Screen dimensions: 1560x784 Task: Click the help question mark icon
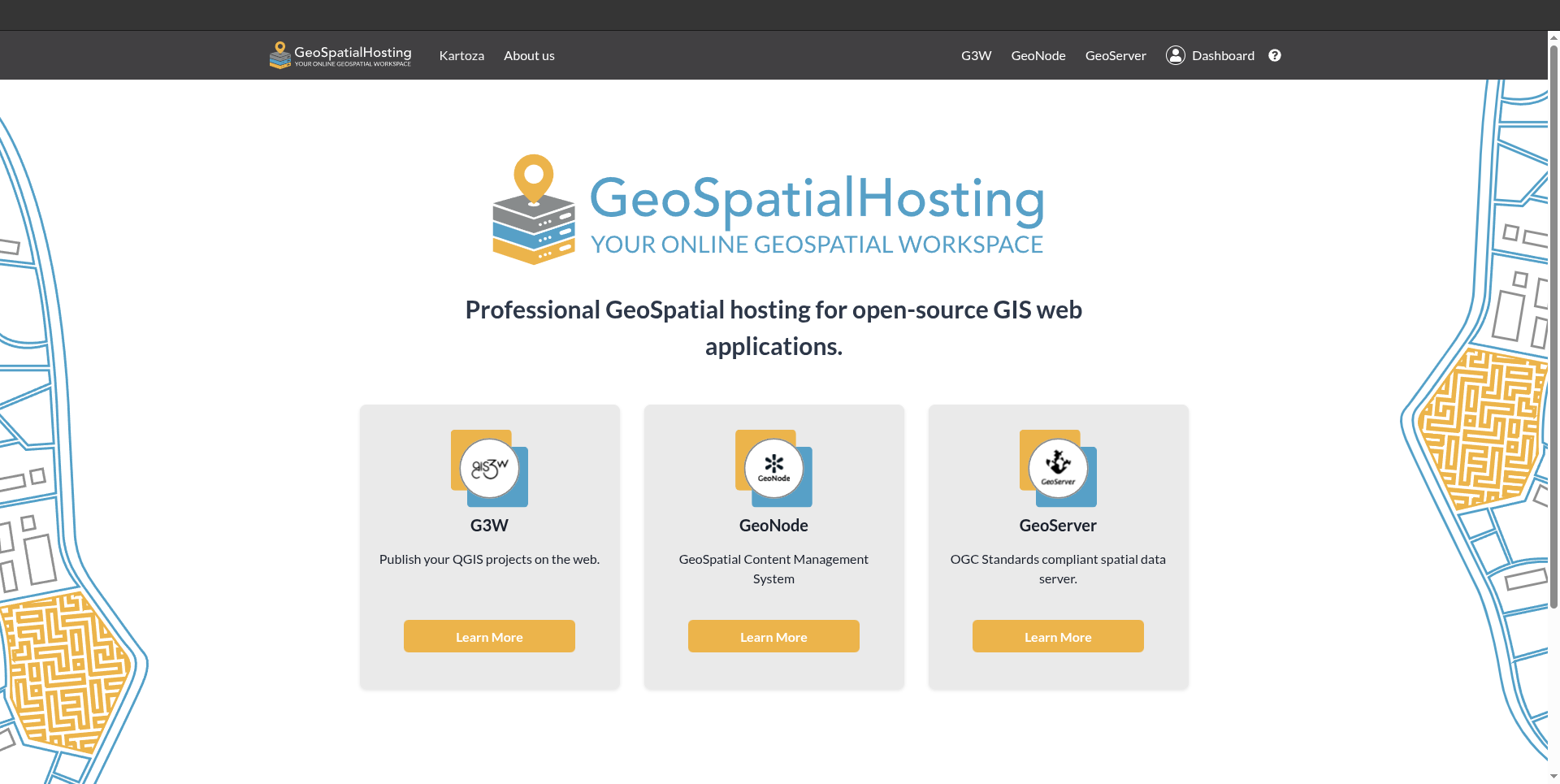pyautogui.click(x=1275, y=55)
